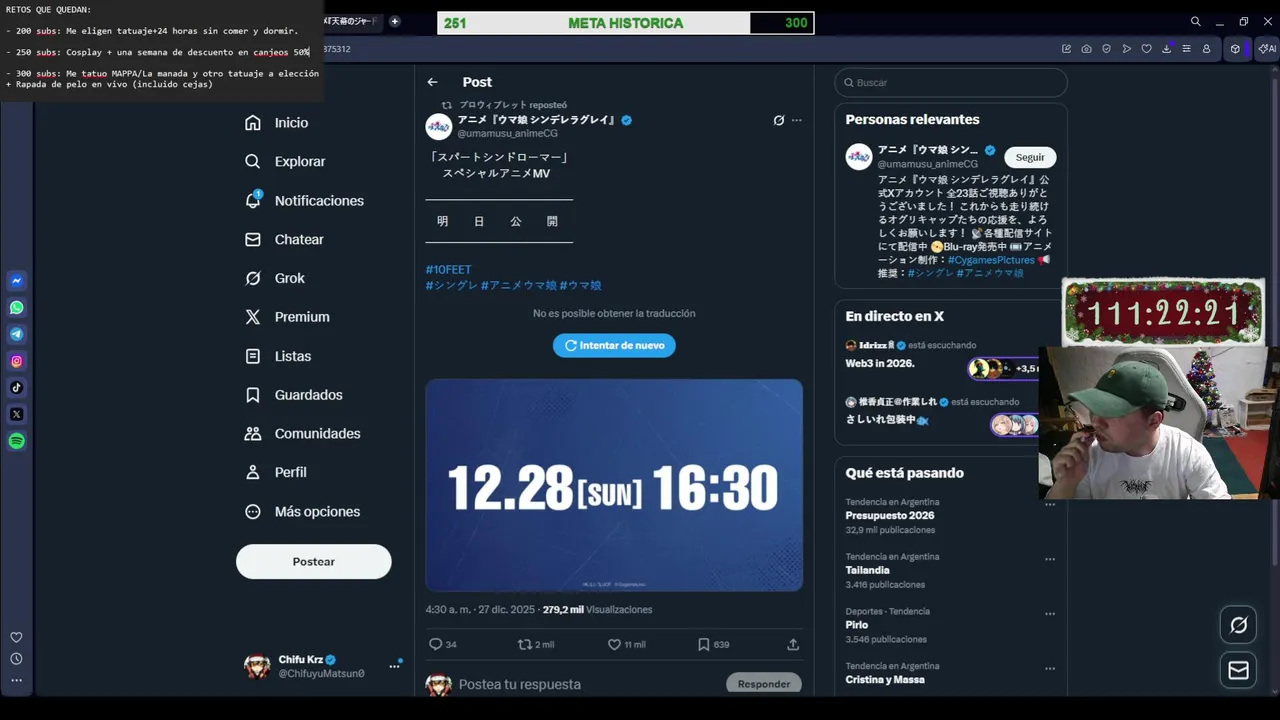Viewport: 1280px width, 720px height.
Task: Click the browser tab search magnifier
Action: [1195, 21]
